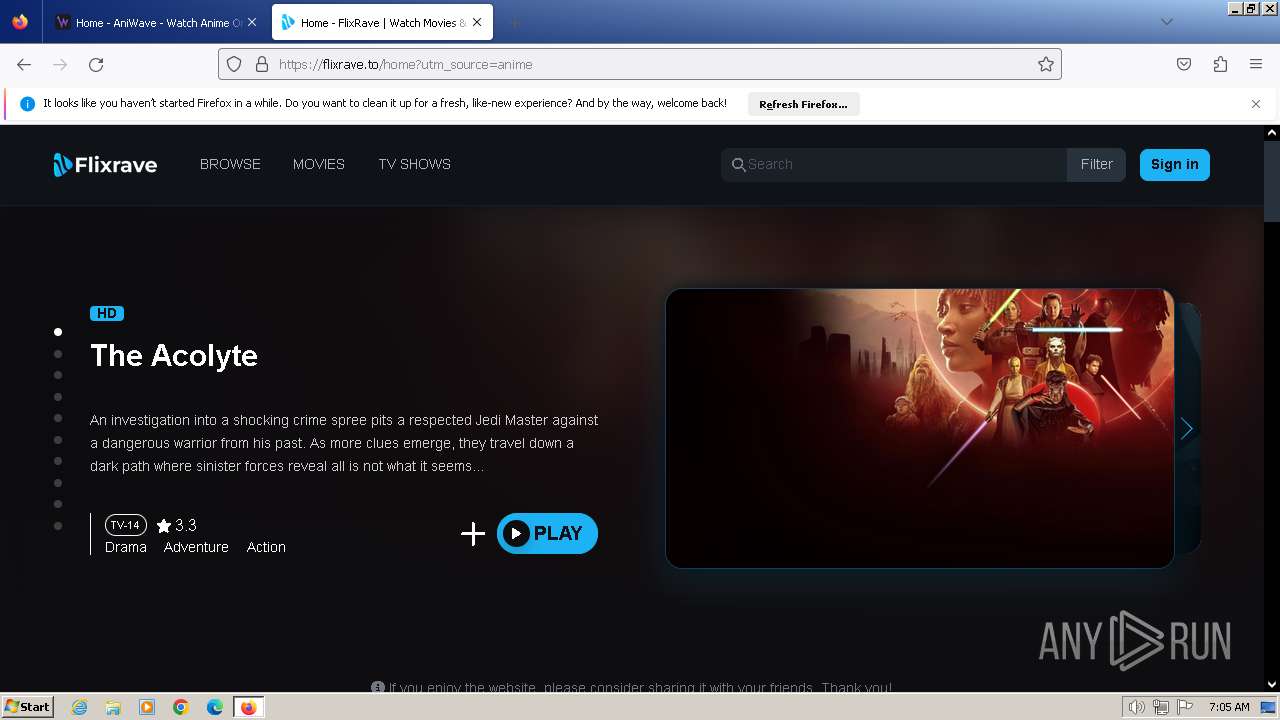Open Firefox application menu
Screen dimensions: 1280x720
(x=1256, y=64)
